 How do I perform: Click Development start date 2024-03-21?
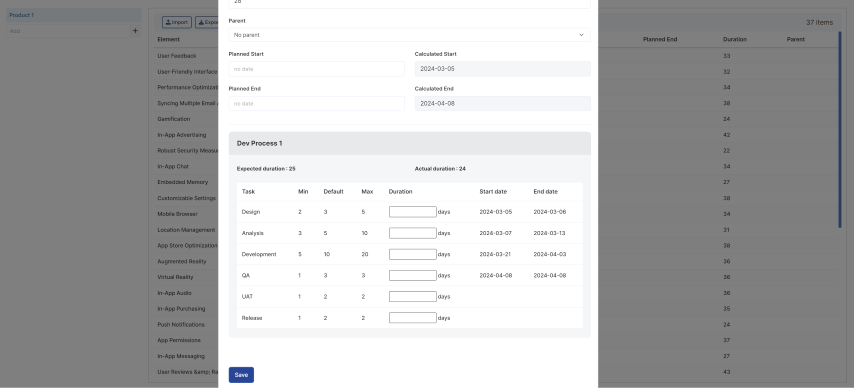coord(496,254)
